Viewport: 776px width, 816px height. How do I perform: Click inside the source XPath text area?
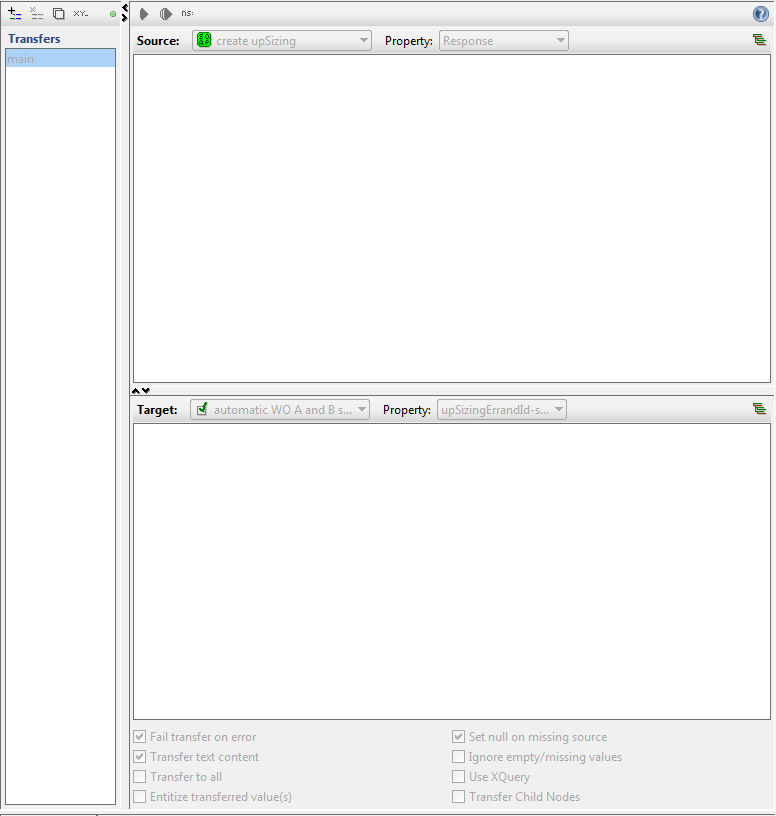(x=451, y=218)
